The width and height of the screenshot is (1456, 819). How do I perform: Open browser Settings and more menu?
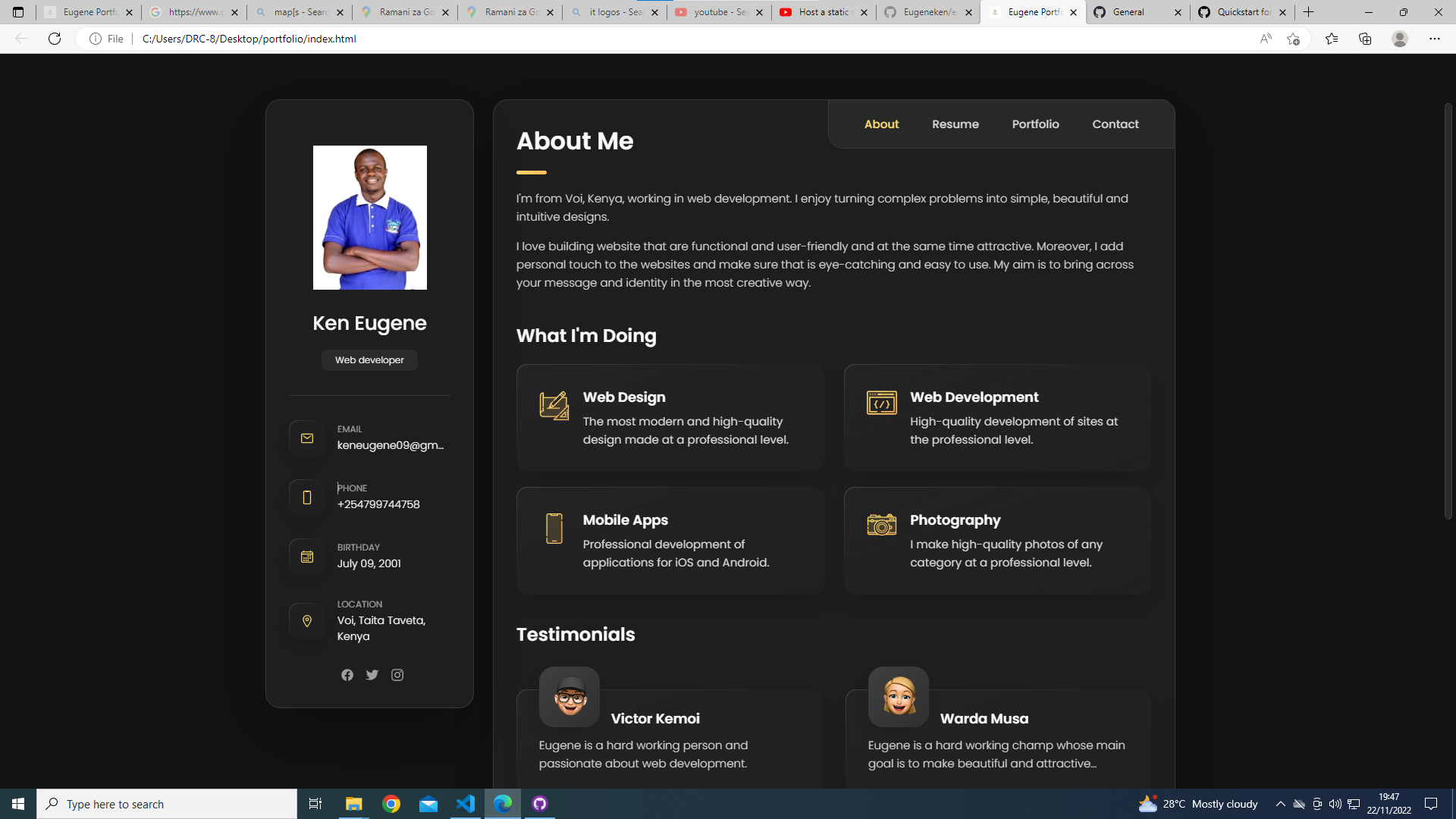1434,39
